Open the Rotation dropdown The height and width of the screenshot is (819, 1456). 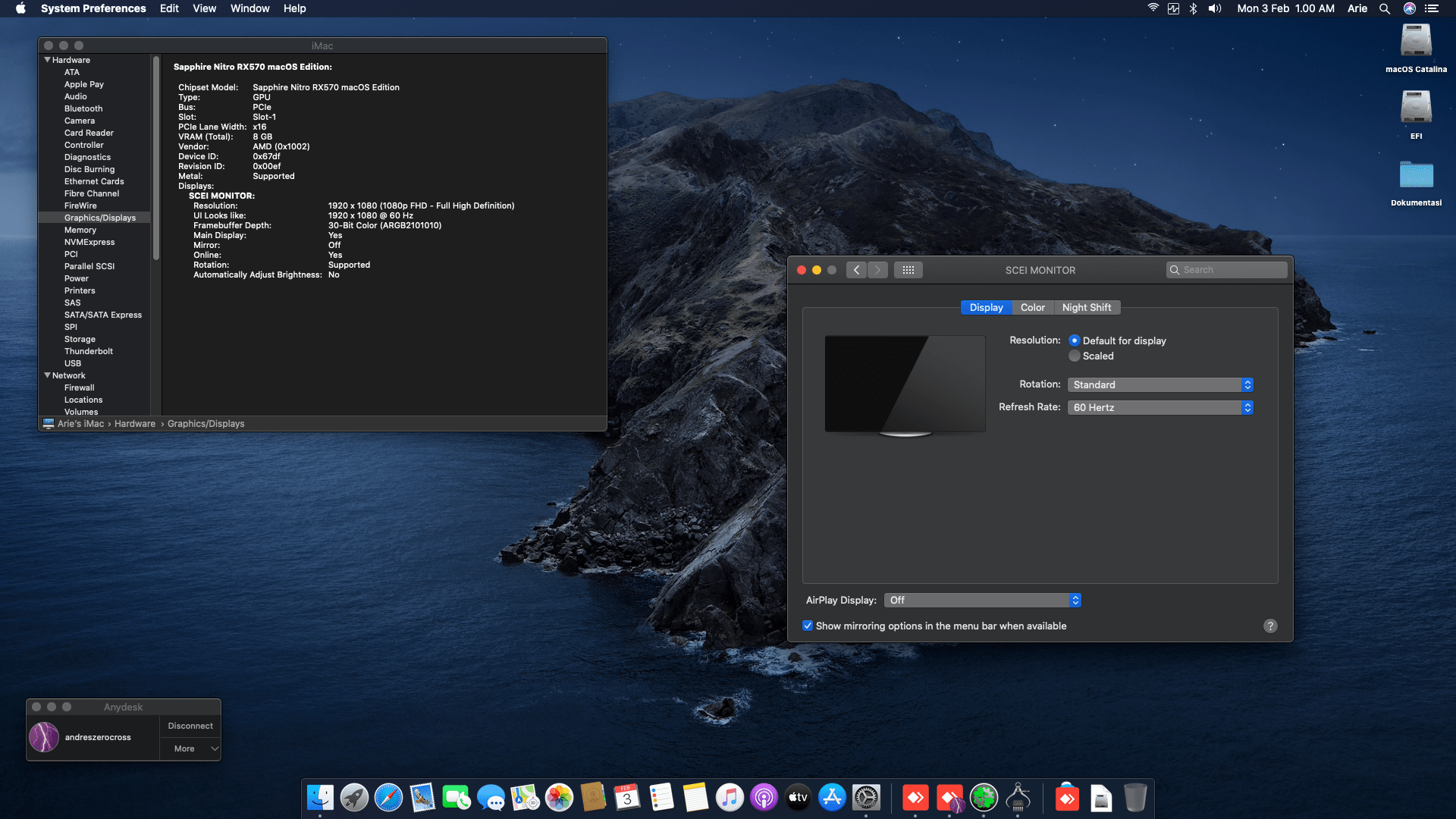[x=1159, y=384]
